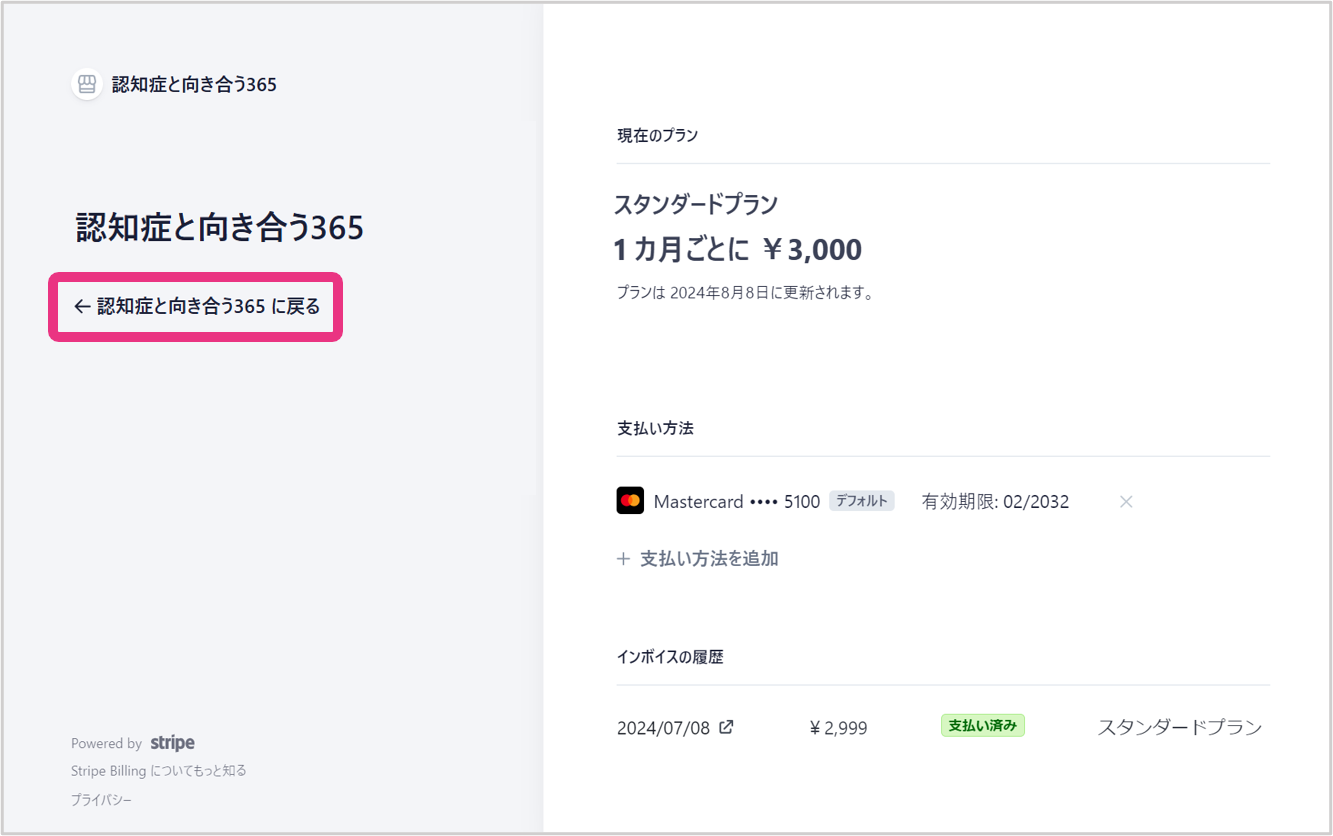
Task: Click the ¥2,999 invoice amount
Action: [x=838, y=728]
